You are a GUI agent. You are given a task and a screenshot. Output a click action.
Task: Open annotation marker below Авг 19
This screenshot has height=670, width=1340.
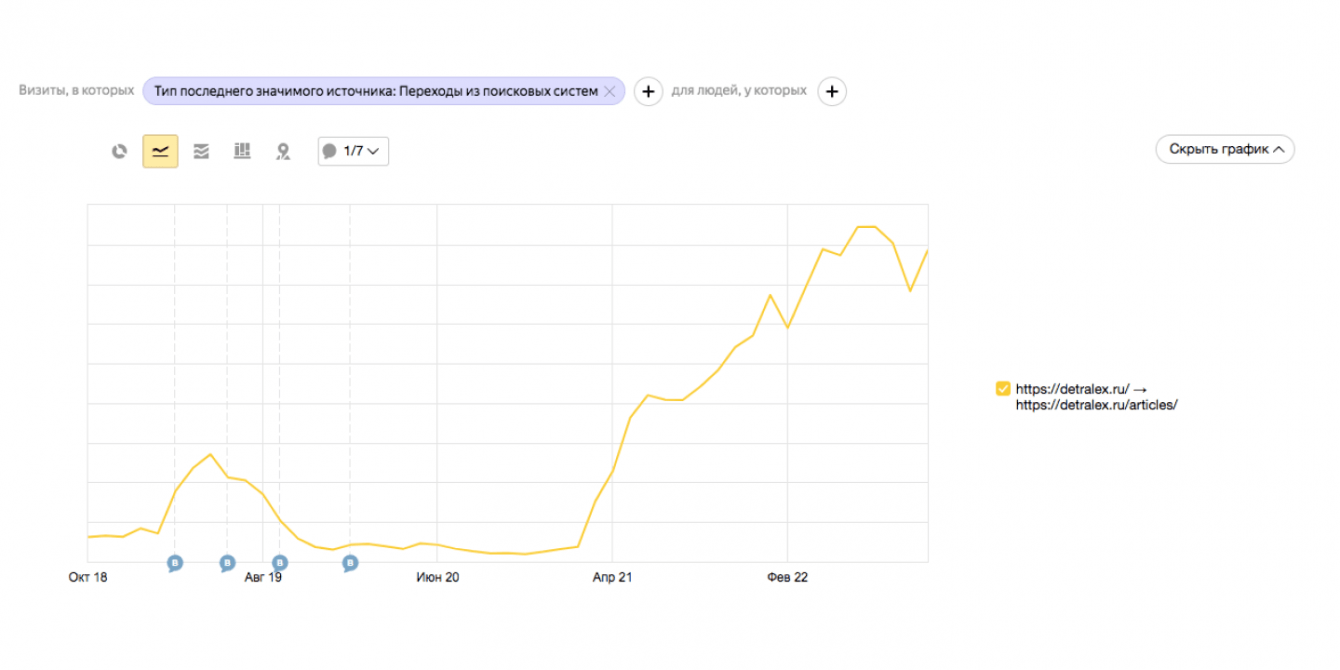click(280, 563)
